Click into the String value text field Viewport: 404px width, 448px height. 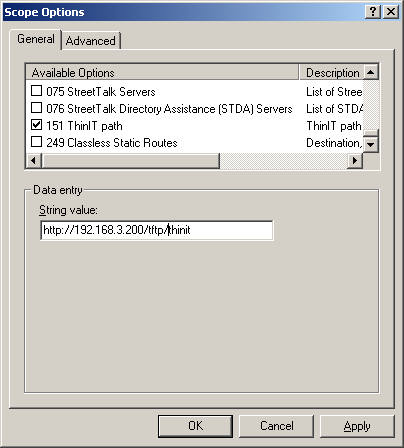pos(157,230)
